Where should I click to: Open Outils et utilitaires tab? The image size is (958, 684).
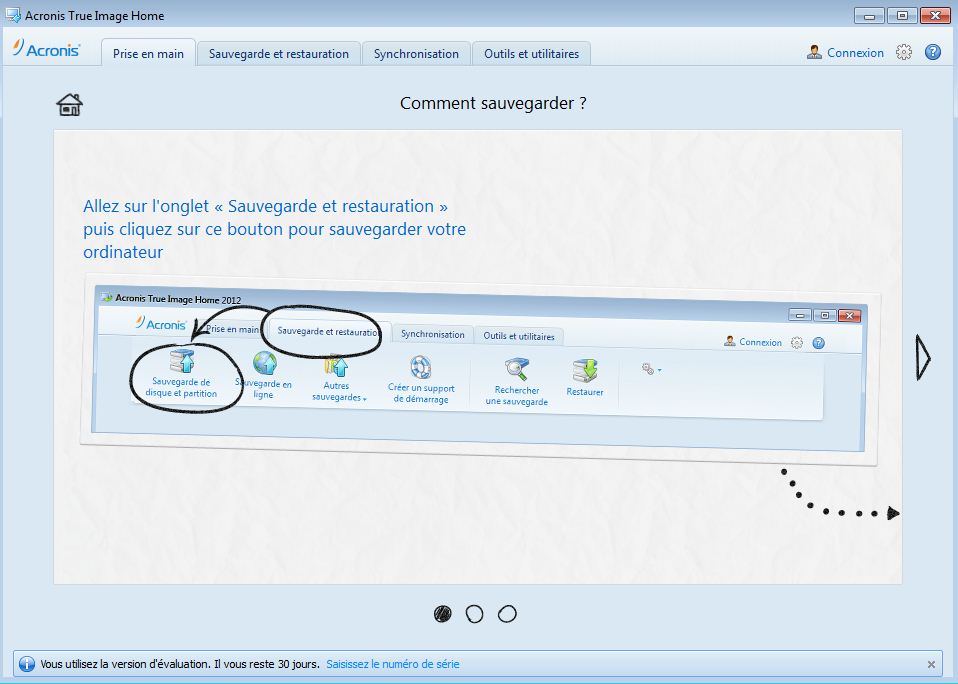coord(532,54)
